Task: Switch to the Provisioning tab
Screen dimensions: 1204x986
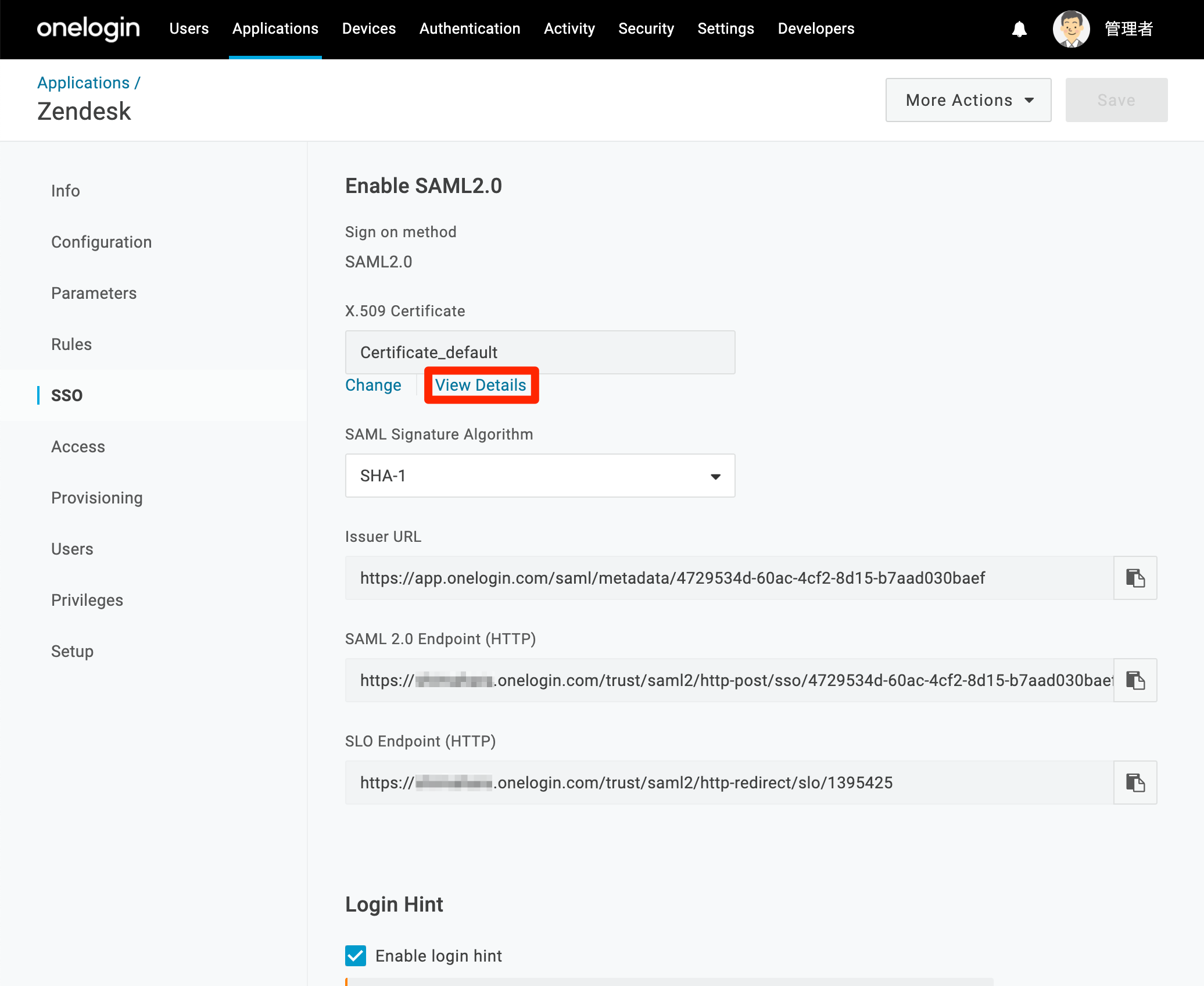Action: pyautogui.click(x=96, y=498)
